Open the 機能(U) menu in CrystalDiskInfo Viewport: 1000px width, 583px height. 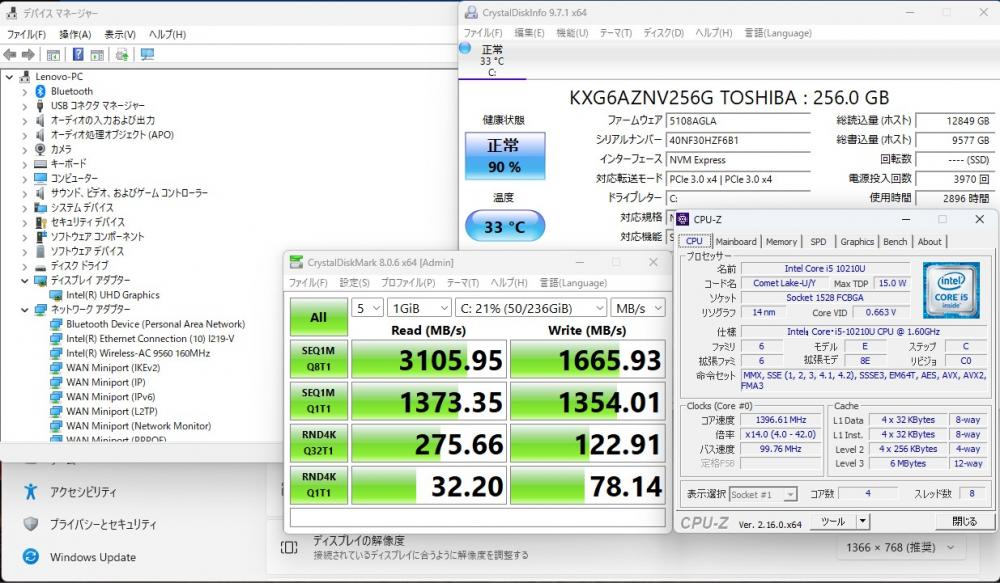(x=571, y=32)
